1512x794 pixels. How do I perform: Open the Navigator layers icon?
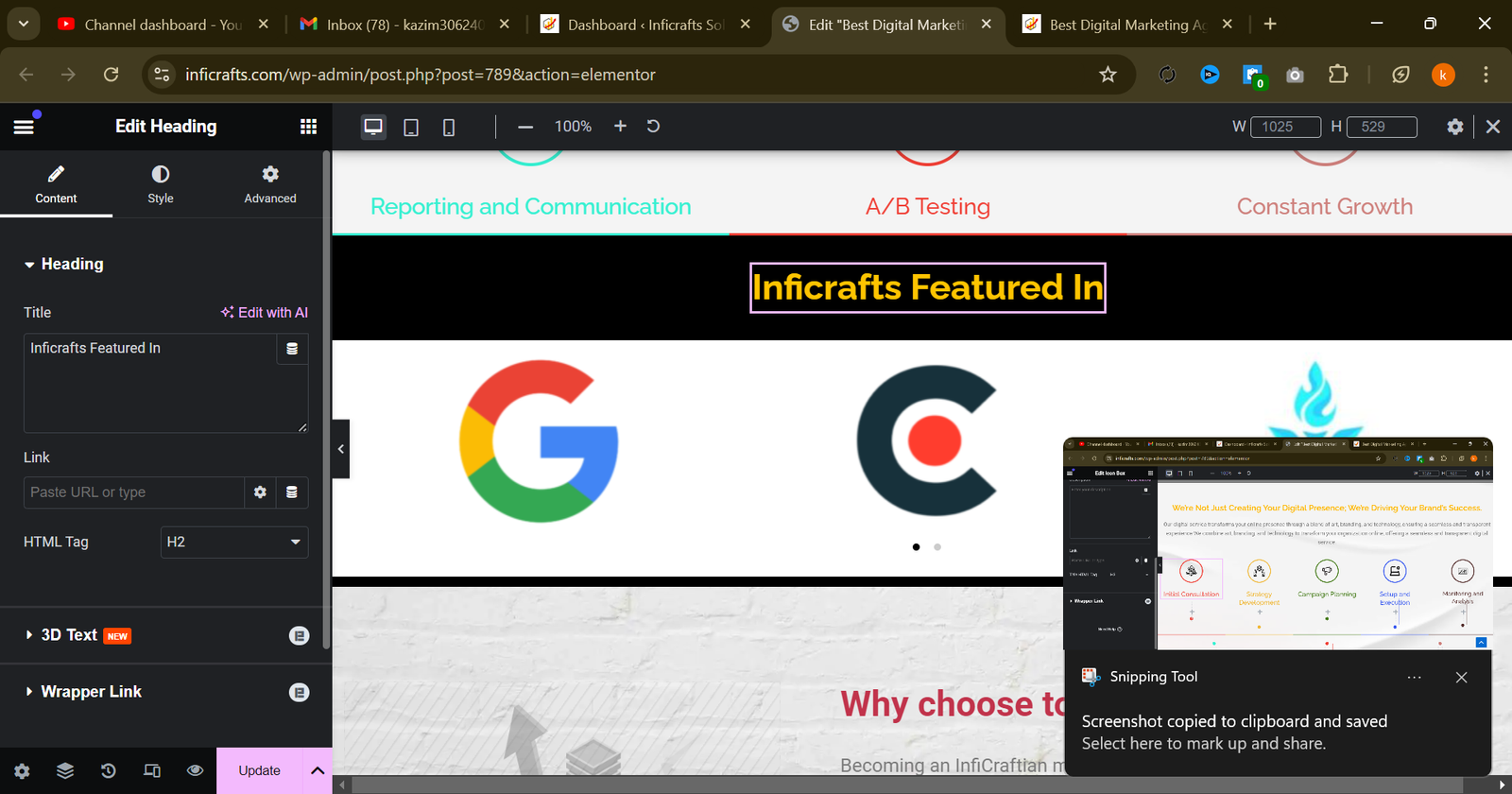65,771
